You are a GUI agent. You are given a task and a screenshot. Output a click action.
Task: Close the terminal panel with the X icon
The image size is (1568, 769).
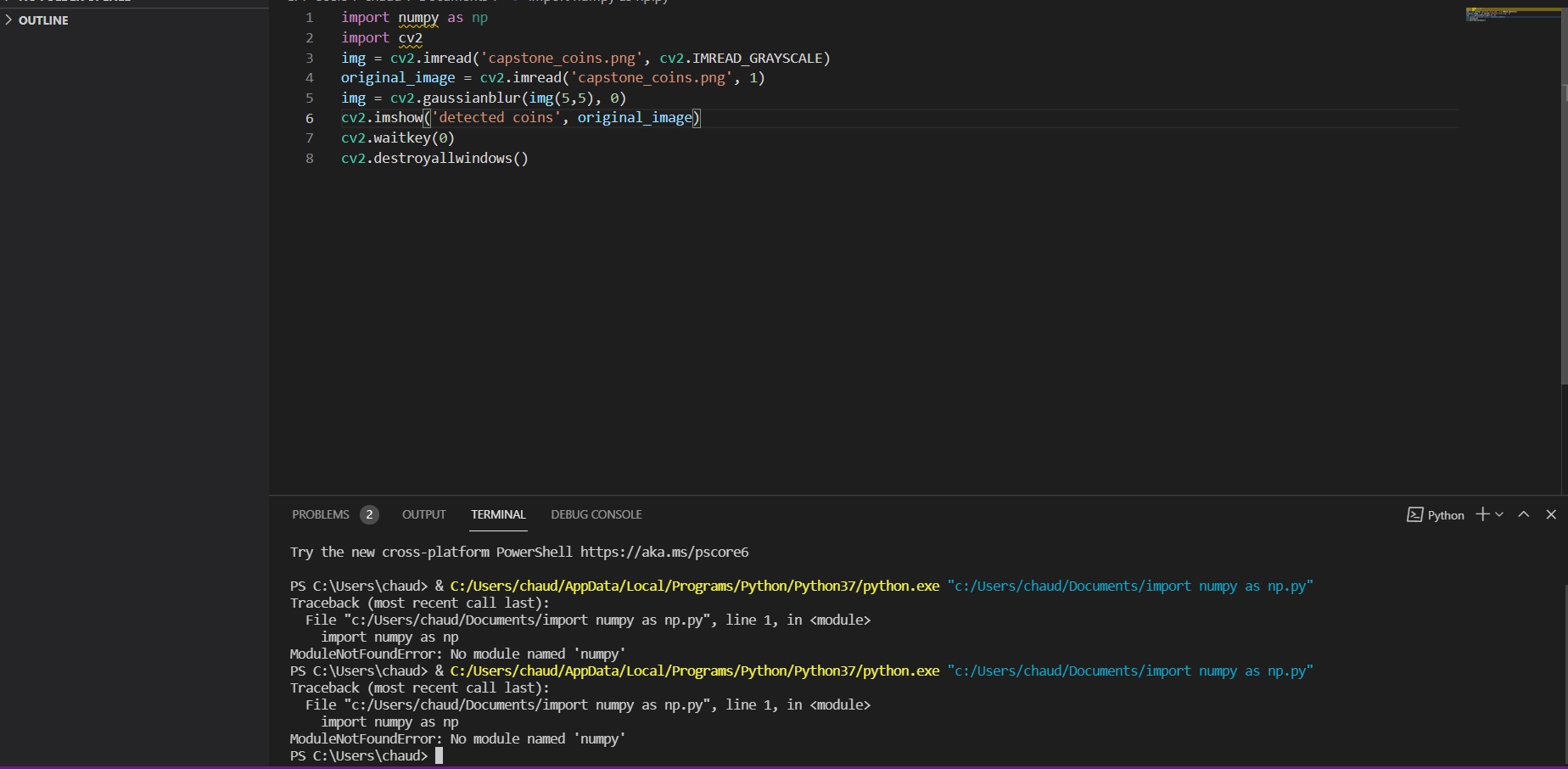point(1552,514)
